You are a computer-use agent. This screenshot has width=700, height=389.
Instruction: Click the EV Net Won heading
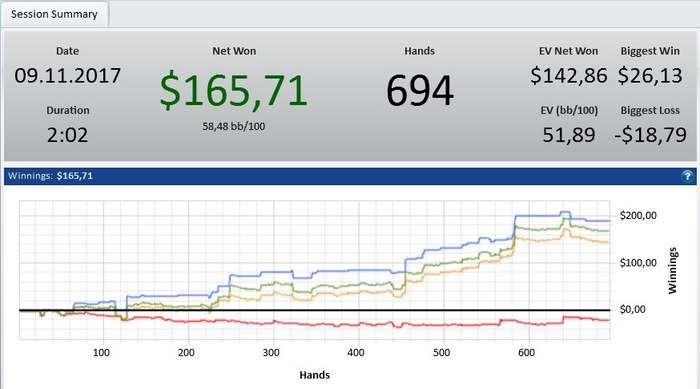tap(568, 51)
